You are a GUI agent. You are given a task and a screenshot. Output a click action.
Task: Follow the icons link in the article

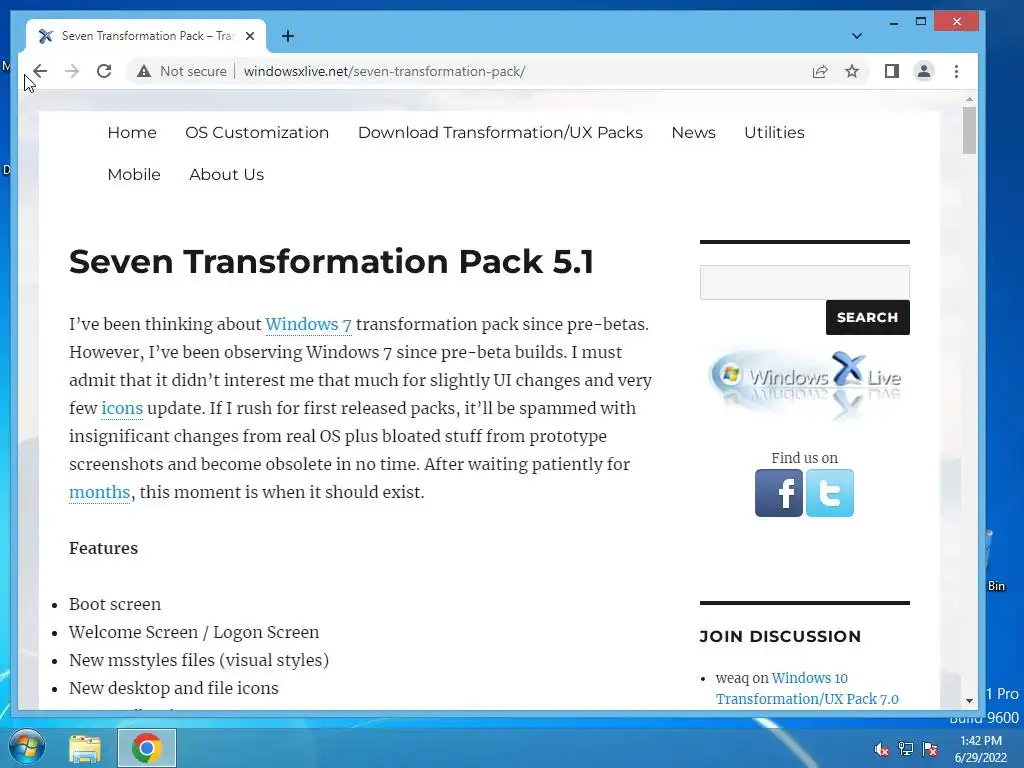point(122,408)
